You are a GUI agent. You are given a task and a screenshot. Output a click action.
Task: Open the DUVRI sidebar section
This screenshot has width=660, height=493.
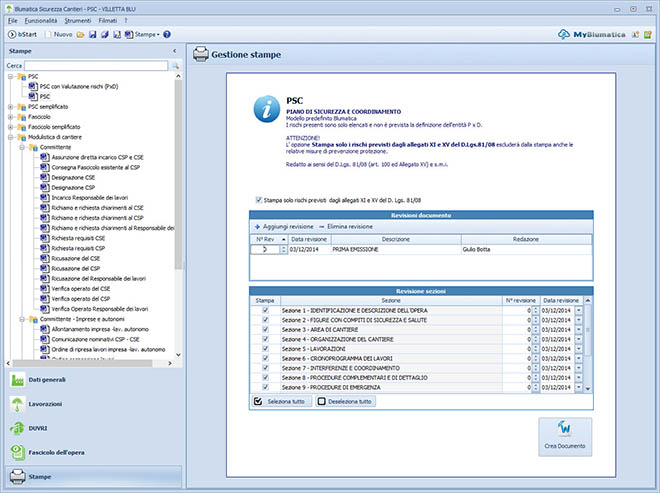coord(40,428)
